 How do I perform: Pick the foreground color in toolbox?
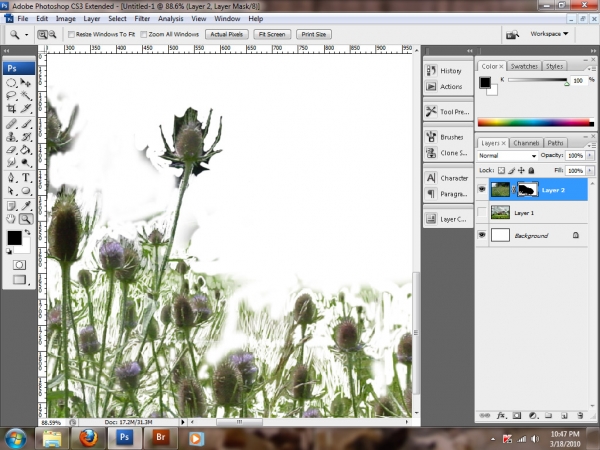coord(15,238)
